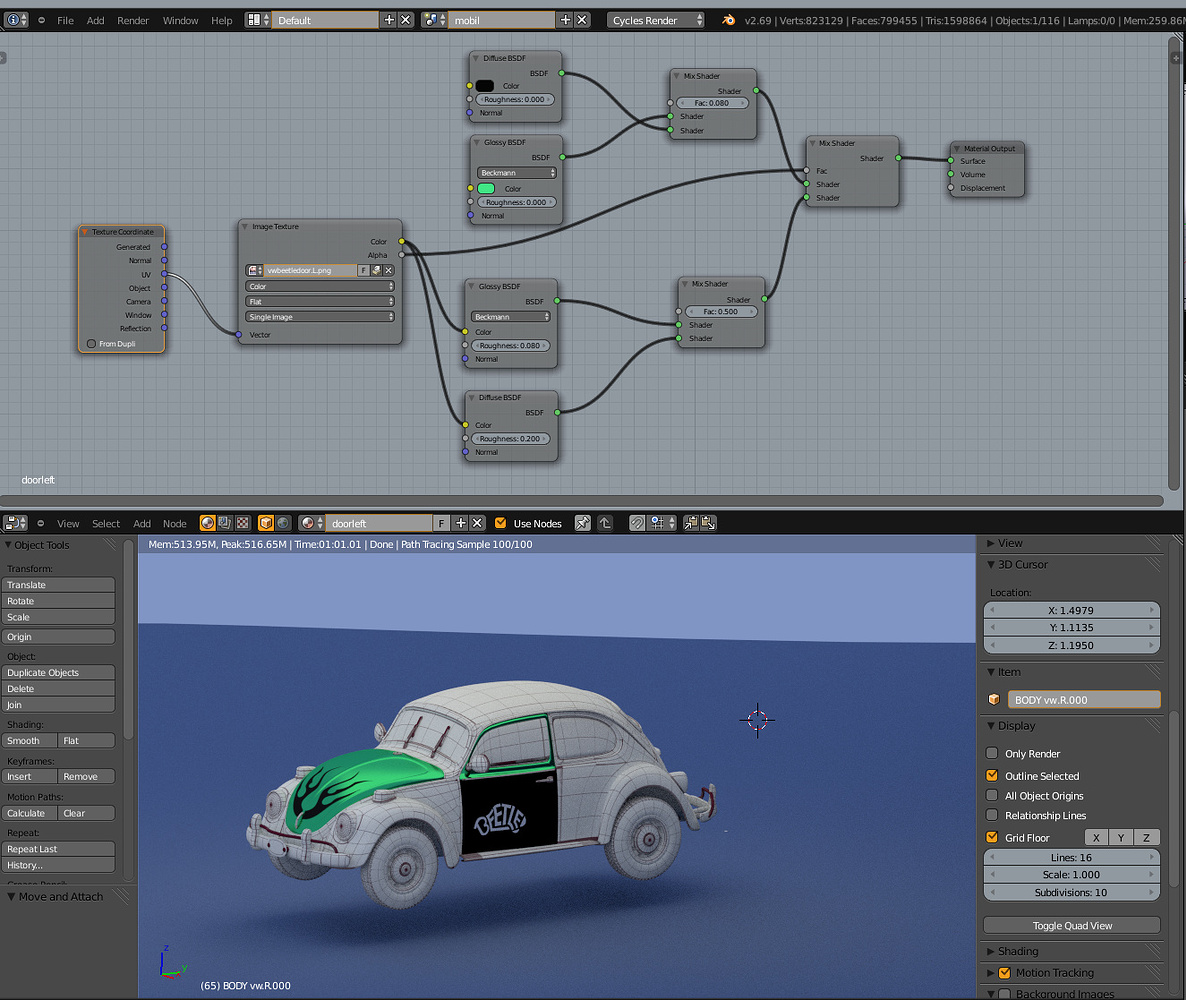Open Cycles Render engine dropdown
The width and height of the screenshot is (1186, 1000).
(655, 20)
